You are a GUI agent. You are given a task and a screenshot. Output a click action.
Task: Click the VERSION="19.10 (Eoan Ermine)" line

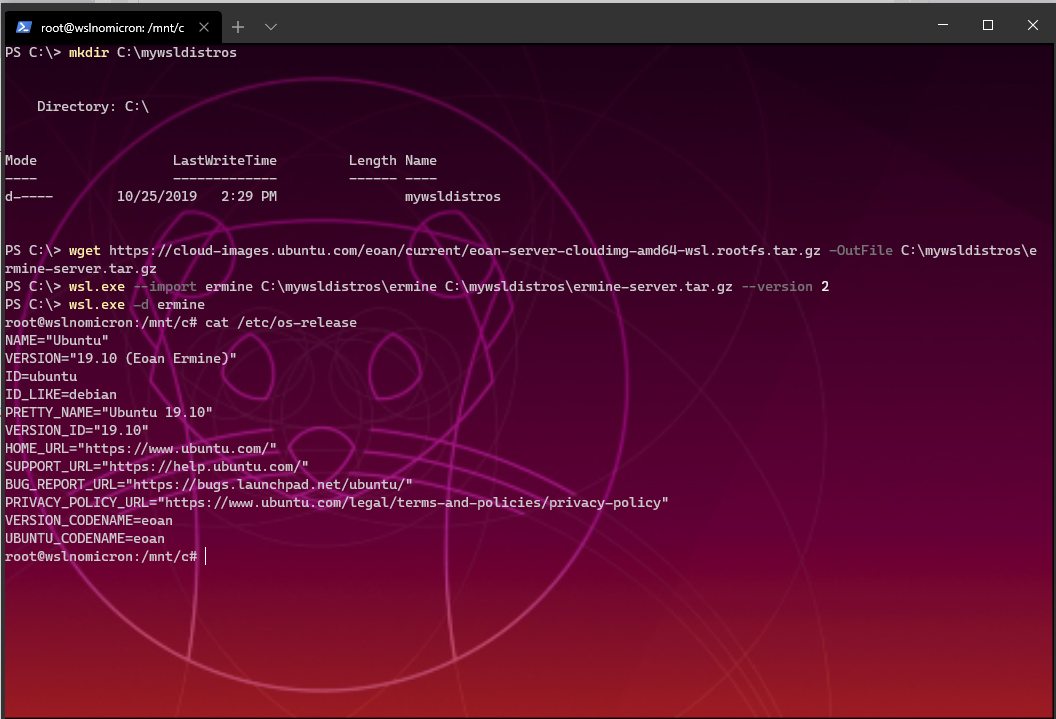(x=120, y=358)
